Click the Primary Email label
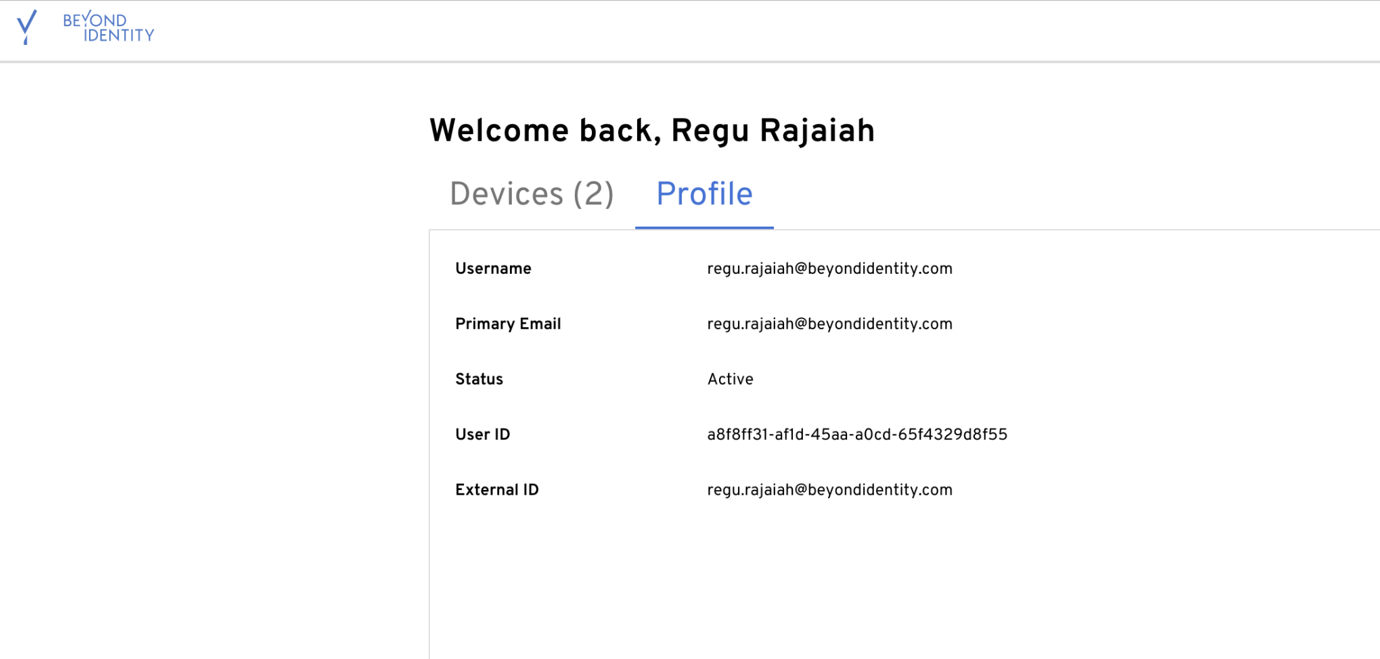Screen dimensions: 1380x659 [x=508, y=324]
